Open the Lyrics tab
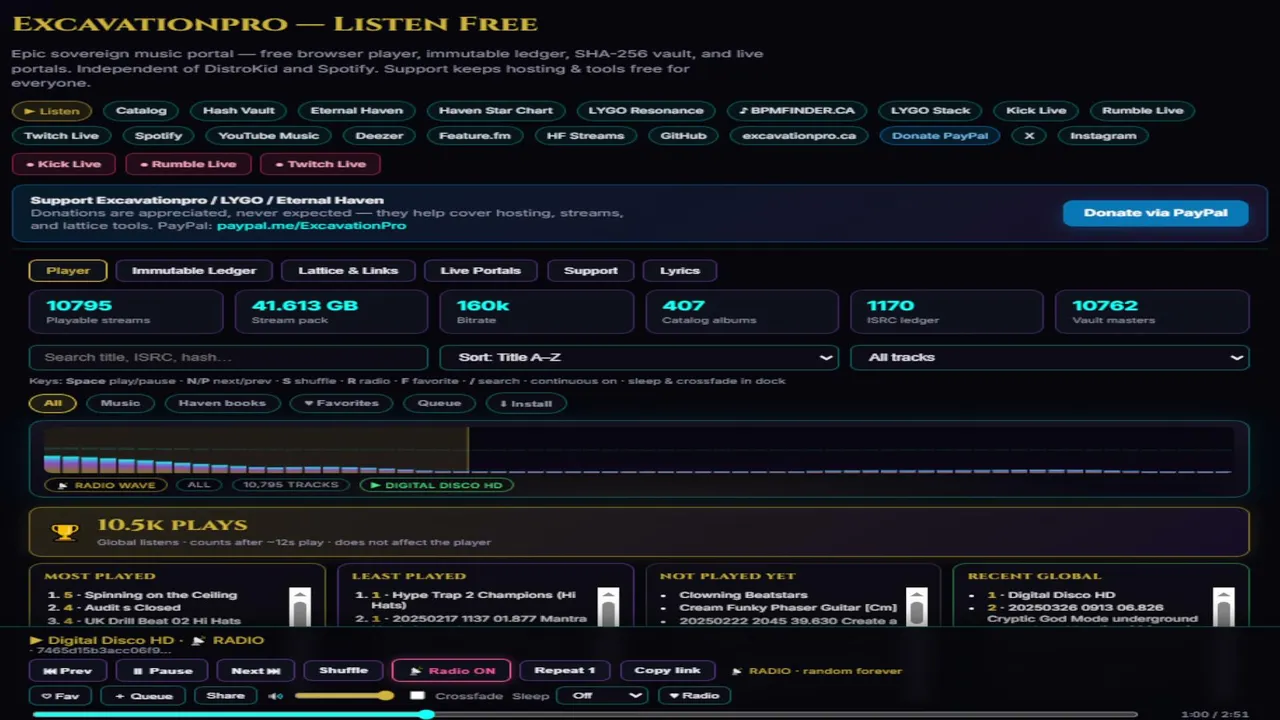This screenshot has height=720, width=1280. 680,271
